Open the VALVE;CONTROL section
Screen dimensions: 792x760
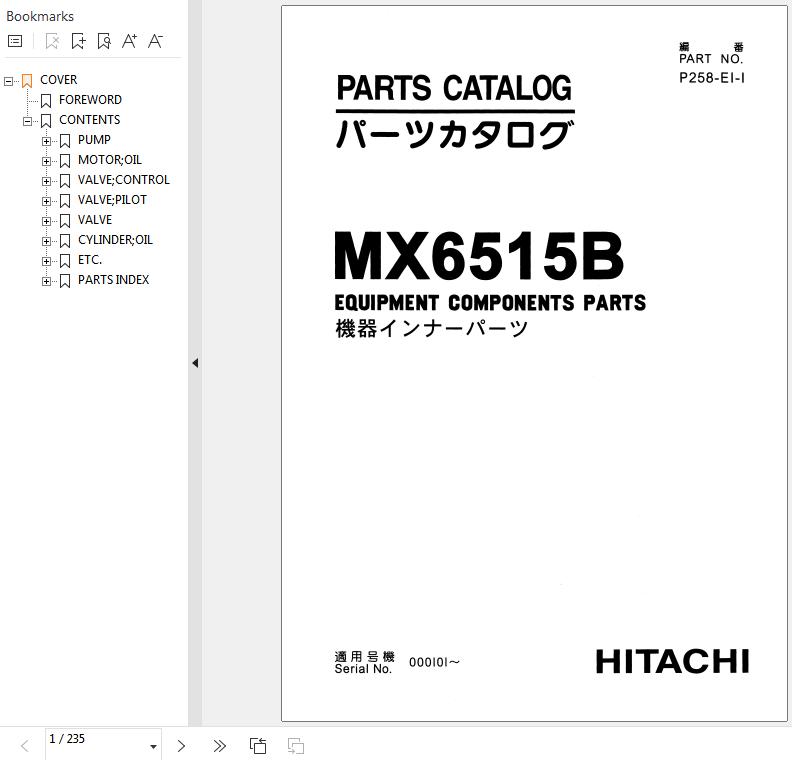point(124,180)
